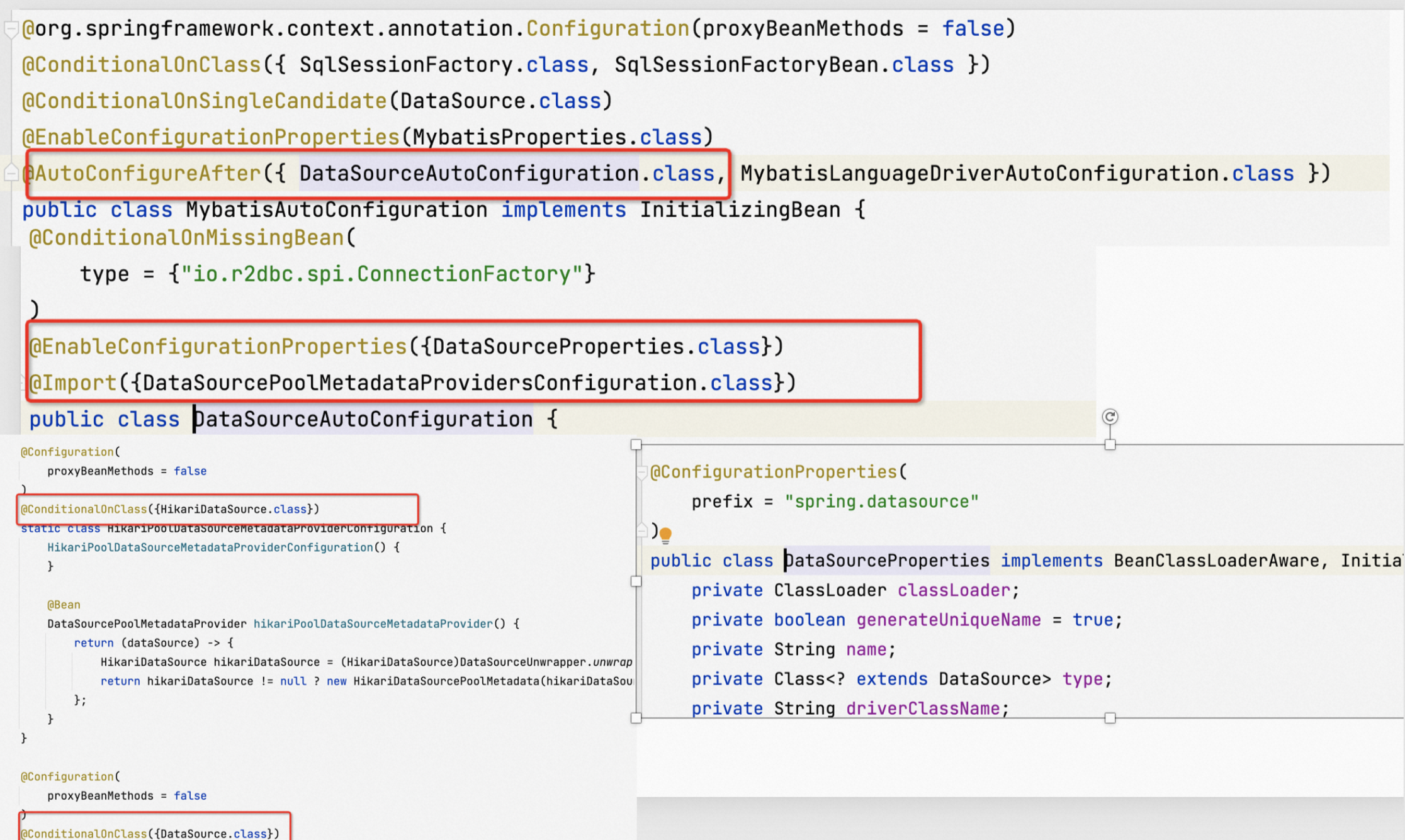
Task: Click the MybatisAutoConfiguration class name
Action: pyautogui.click(x=337, y=210)
